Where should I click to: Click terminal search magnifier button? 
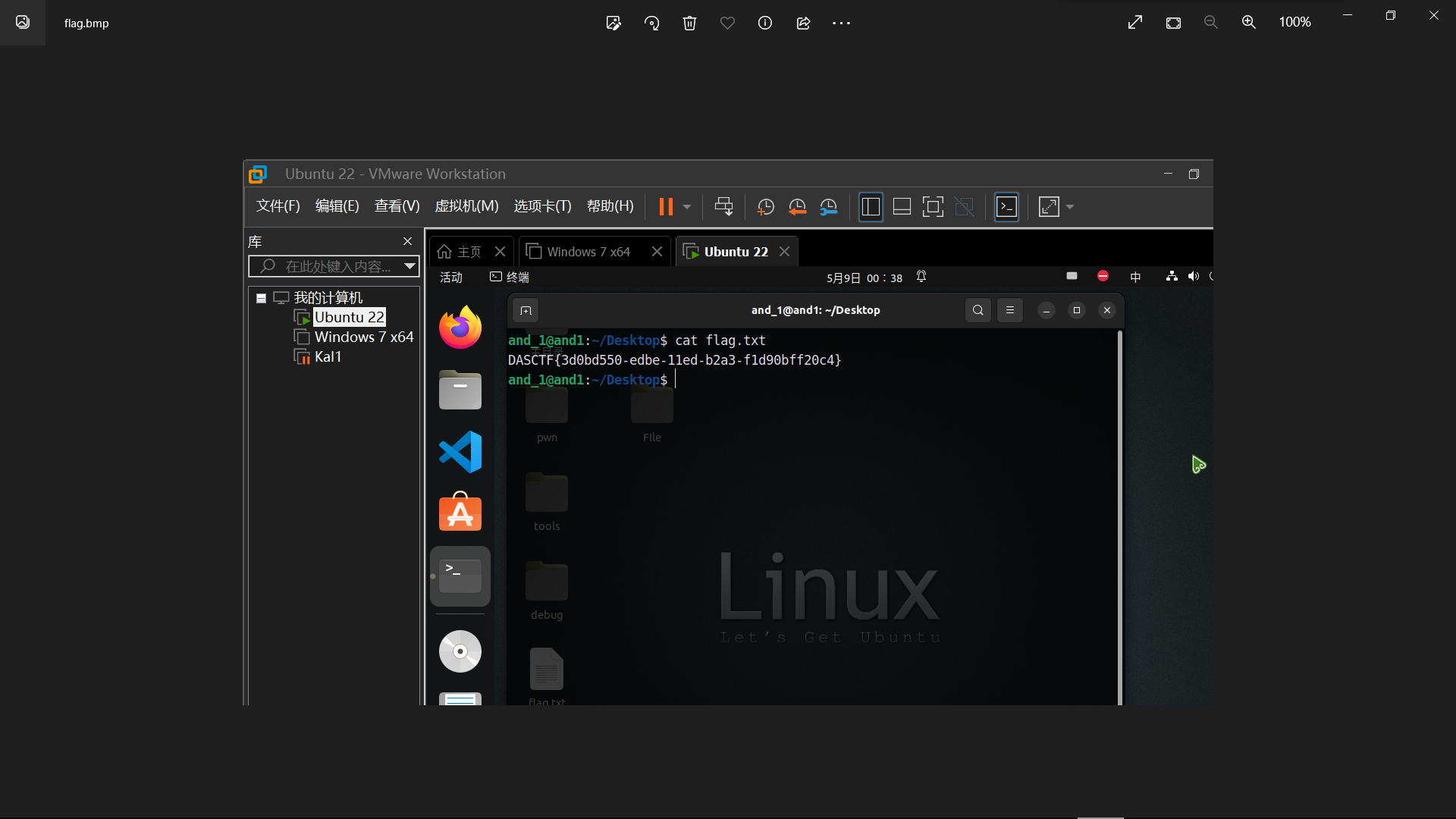click(978, 310)
